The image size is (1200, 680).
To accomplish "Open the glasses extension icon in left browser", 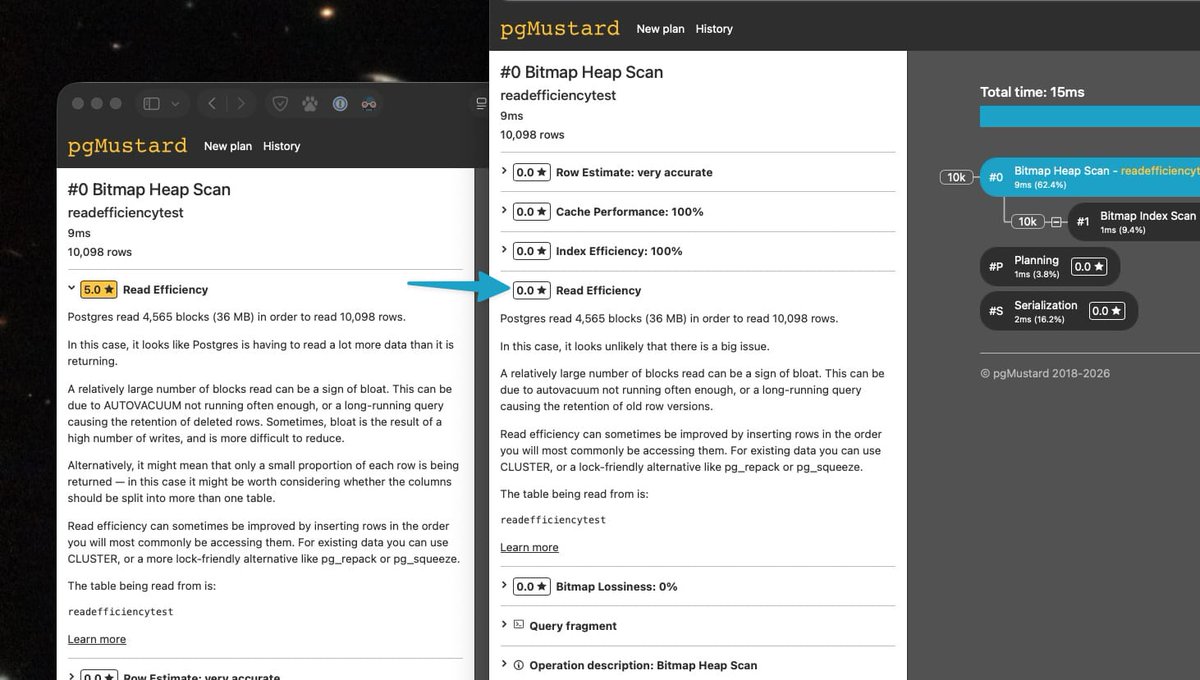I will [x=369, y=103].
